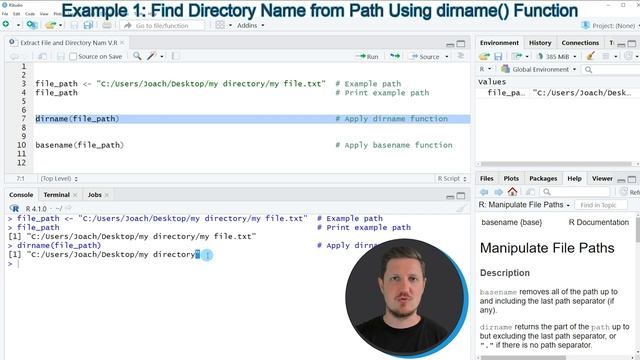Click the compile report notebook icon
The height and width of the screenshot is (360, 640).
pos(176,56)
